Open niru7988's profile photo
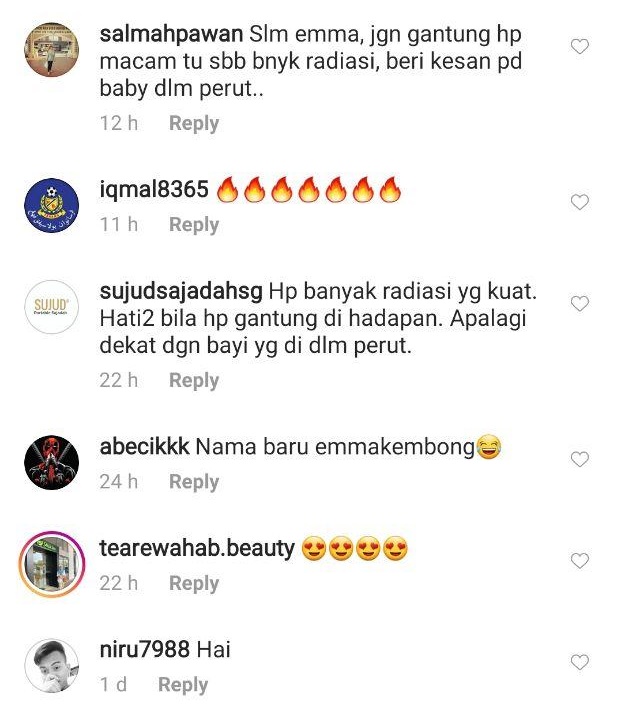The image size is (623, 704). 52,666
